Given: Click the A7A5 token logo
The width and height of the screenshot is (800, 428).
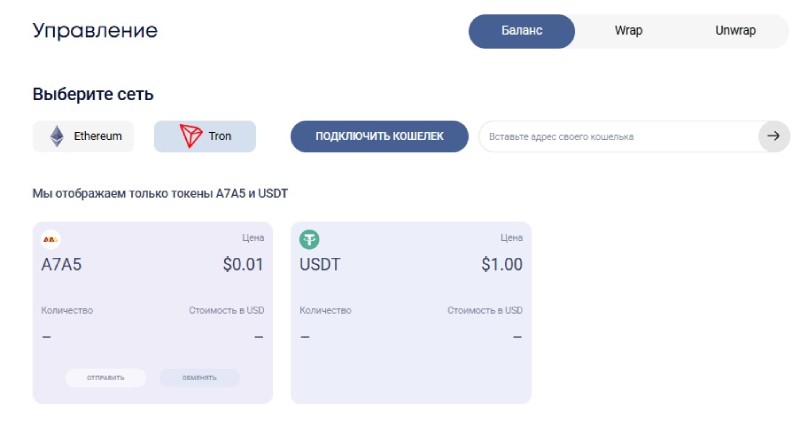Looking at the screenshot, I should coord(51,239).
